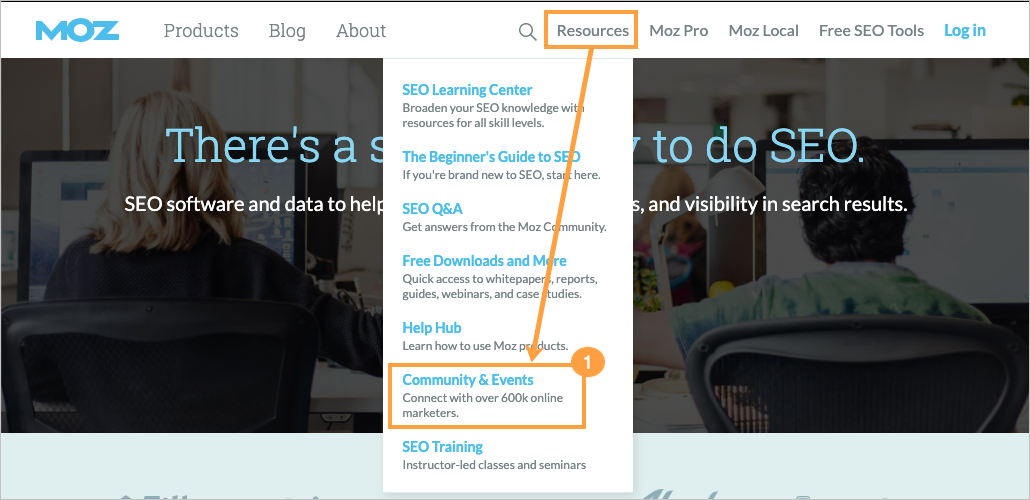The width and height of the screenshot is (1030, 500).
Task: Navigate to Moz Pro
Action: point(678,30)
